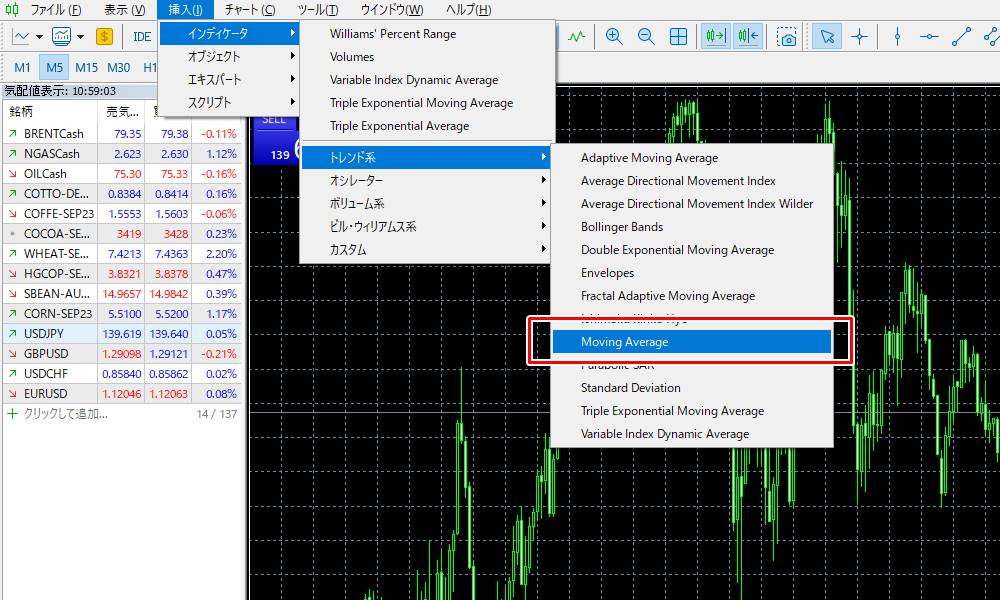Toggle chart shift from right edge

(749, 36)
